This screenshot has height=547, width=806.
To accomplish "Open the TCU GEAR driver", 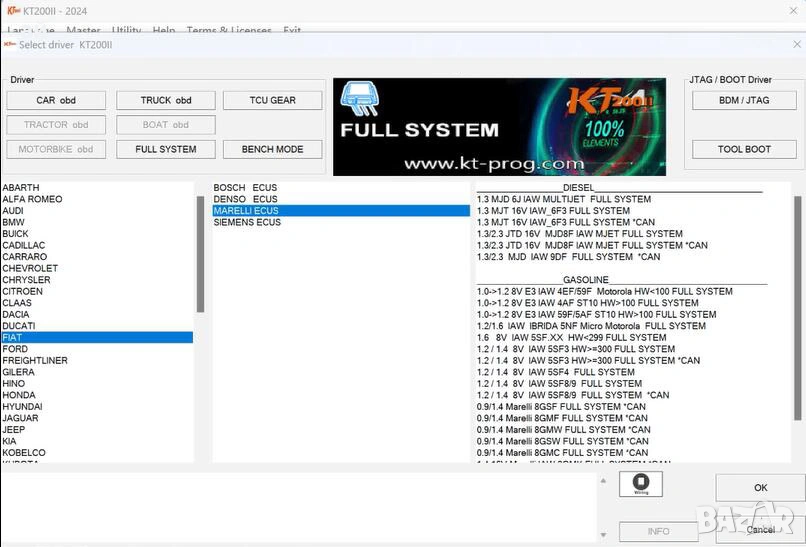I will coord(272,100).
